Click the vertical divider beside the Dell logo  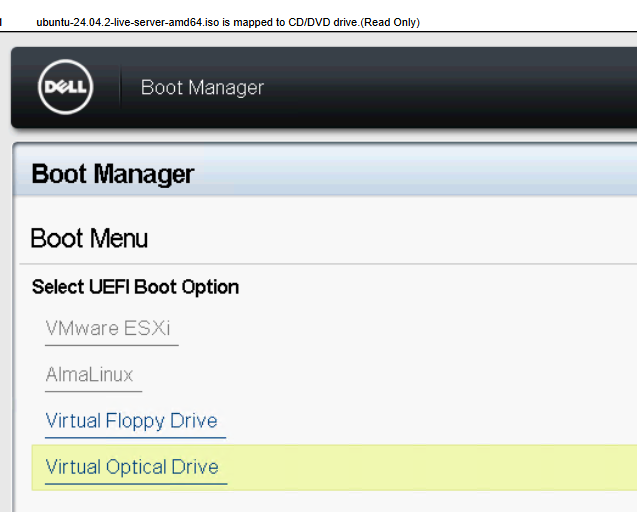point(121,88)
